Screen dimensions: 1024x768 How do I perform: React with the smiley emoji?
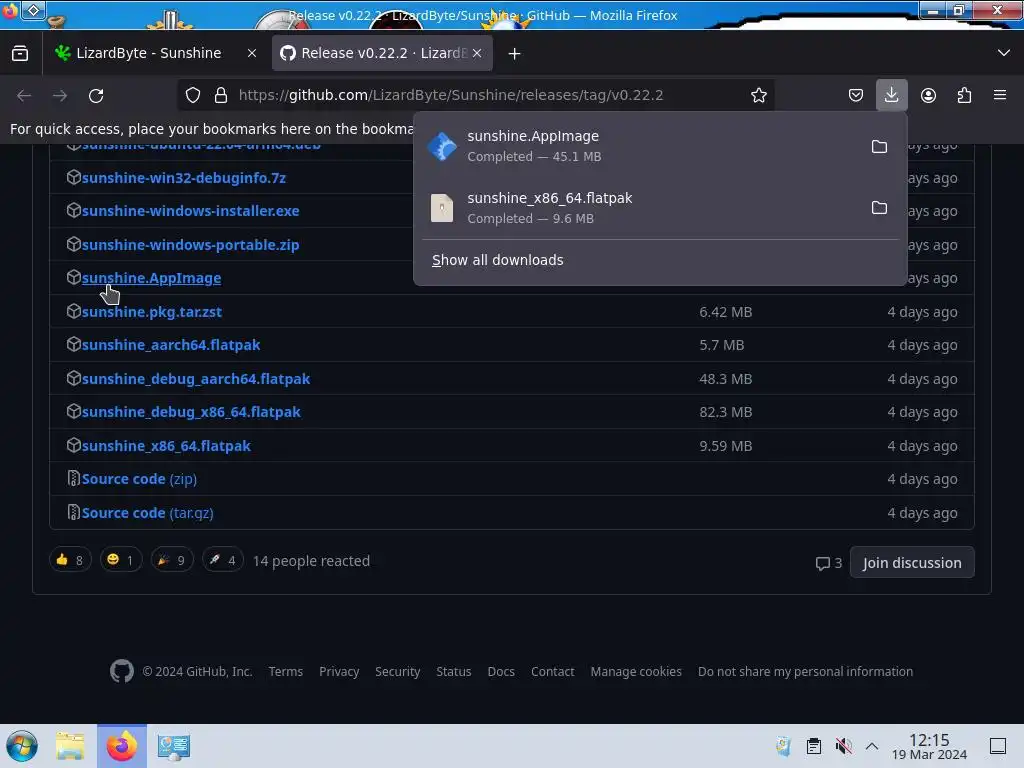click(121, 560)
